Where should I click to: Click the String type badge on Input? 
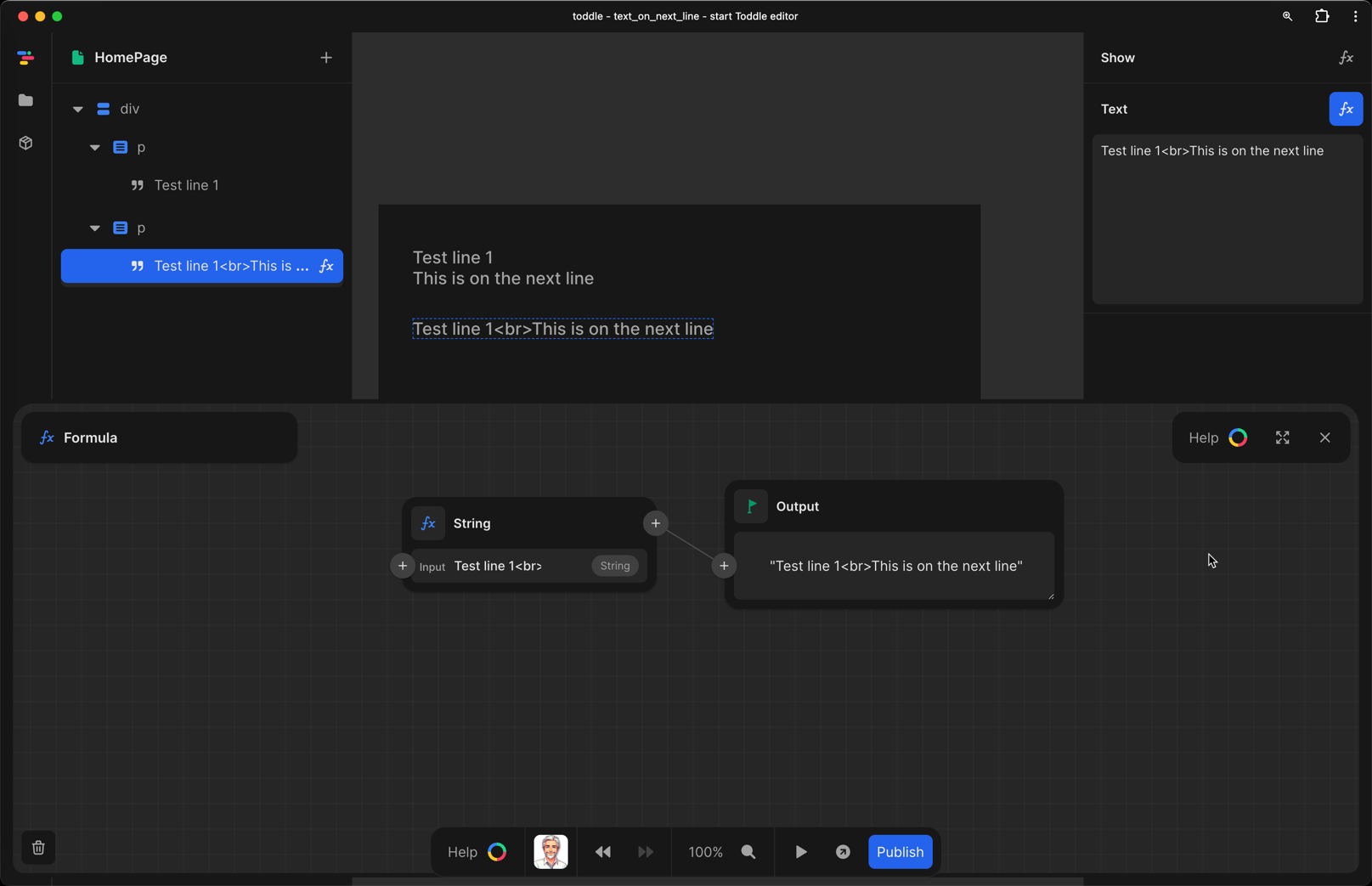coord(615,566)
